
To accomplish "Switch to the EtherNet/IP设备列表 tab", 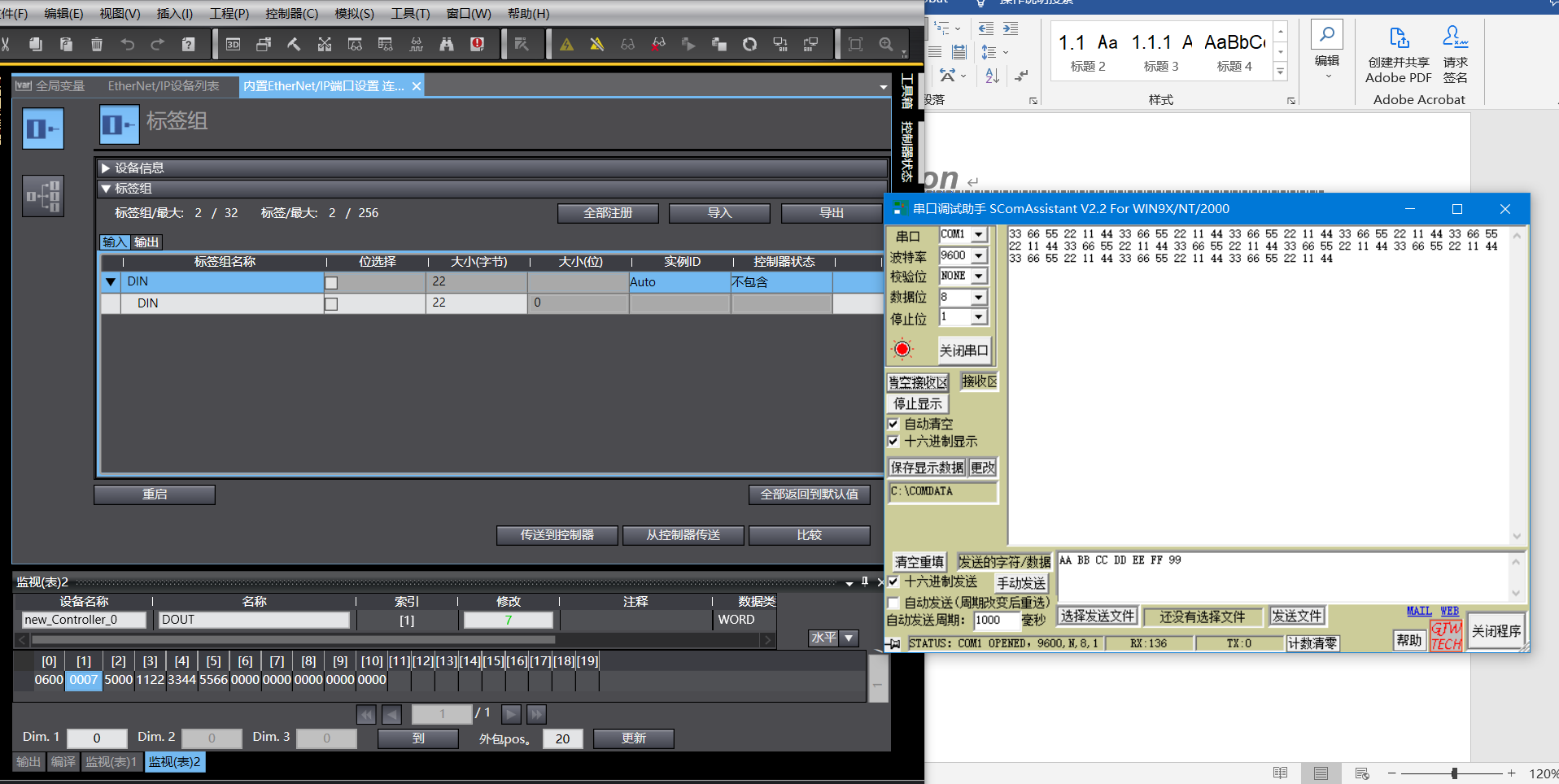I will (164, 85).
